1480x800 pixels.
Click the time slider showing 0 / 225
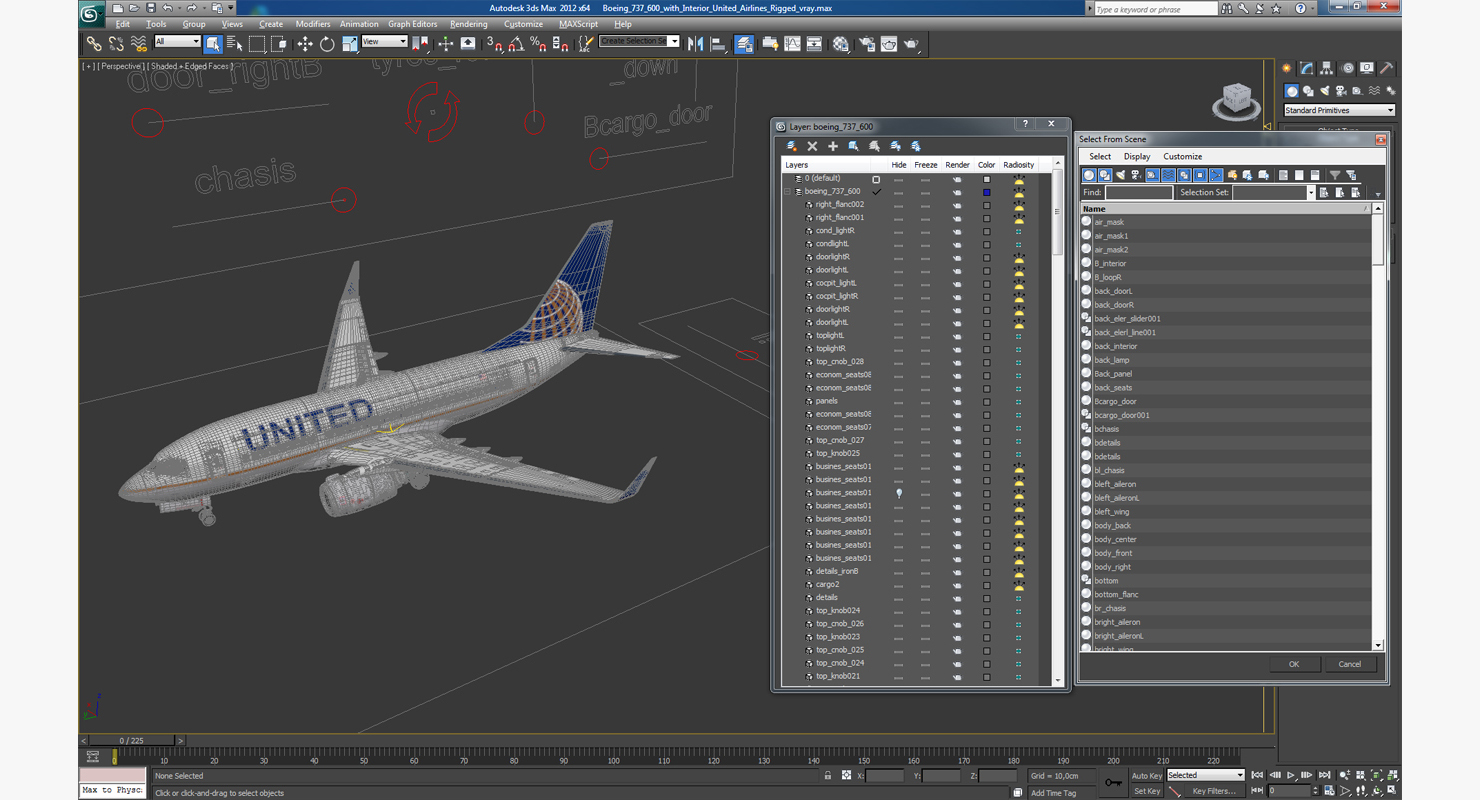coord(132,741)
